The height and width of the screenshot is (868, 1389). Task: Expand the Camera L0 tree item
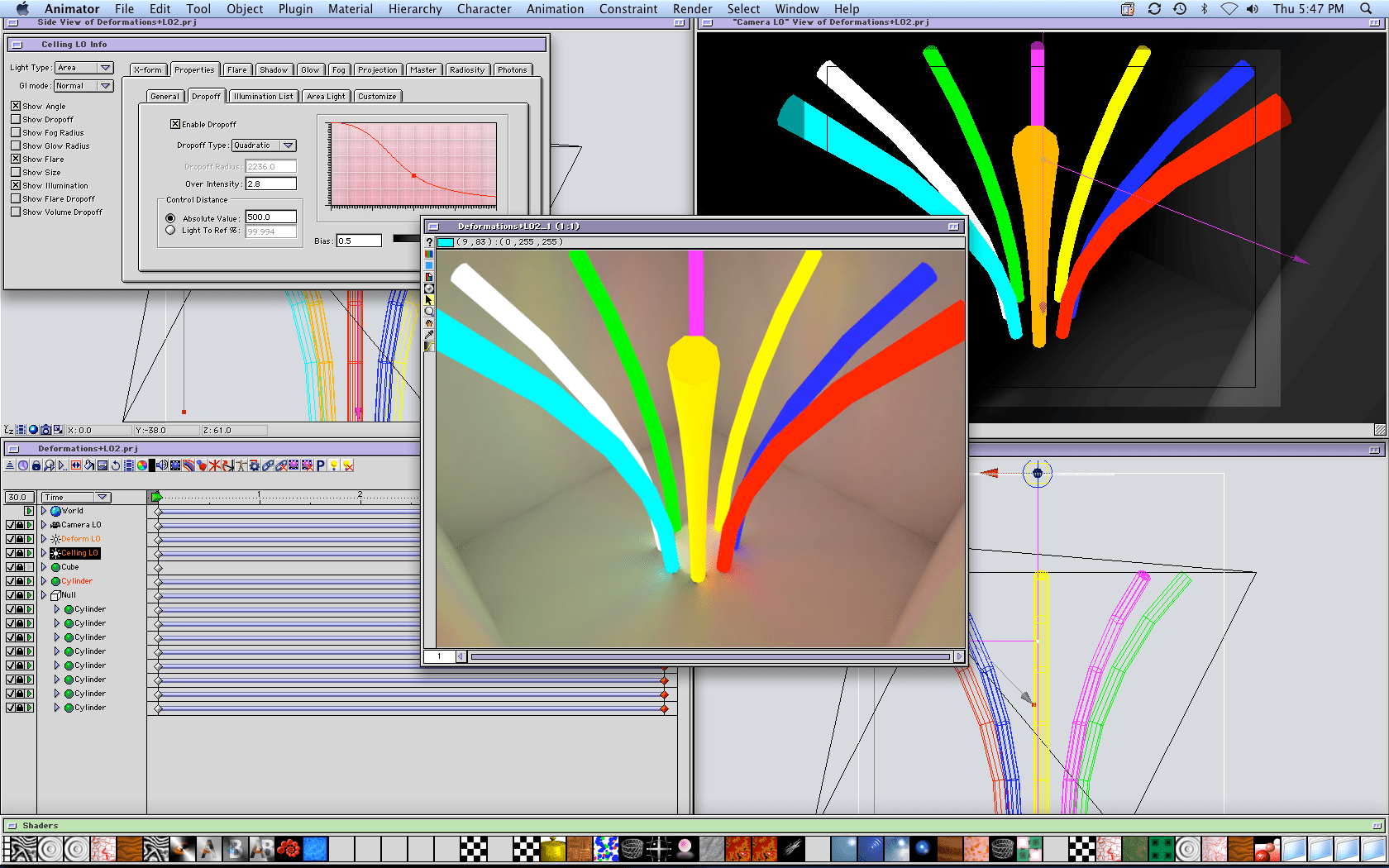(44, 525)
